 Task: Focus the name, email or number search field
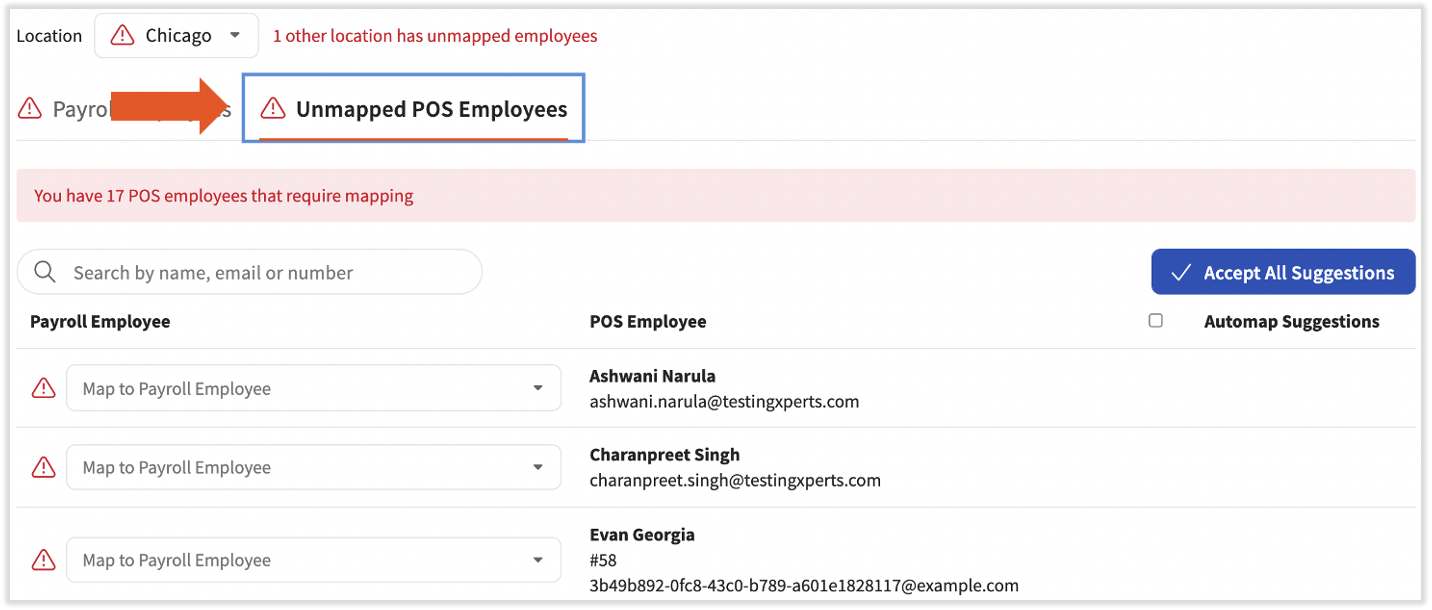tap(265, 273)
